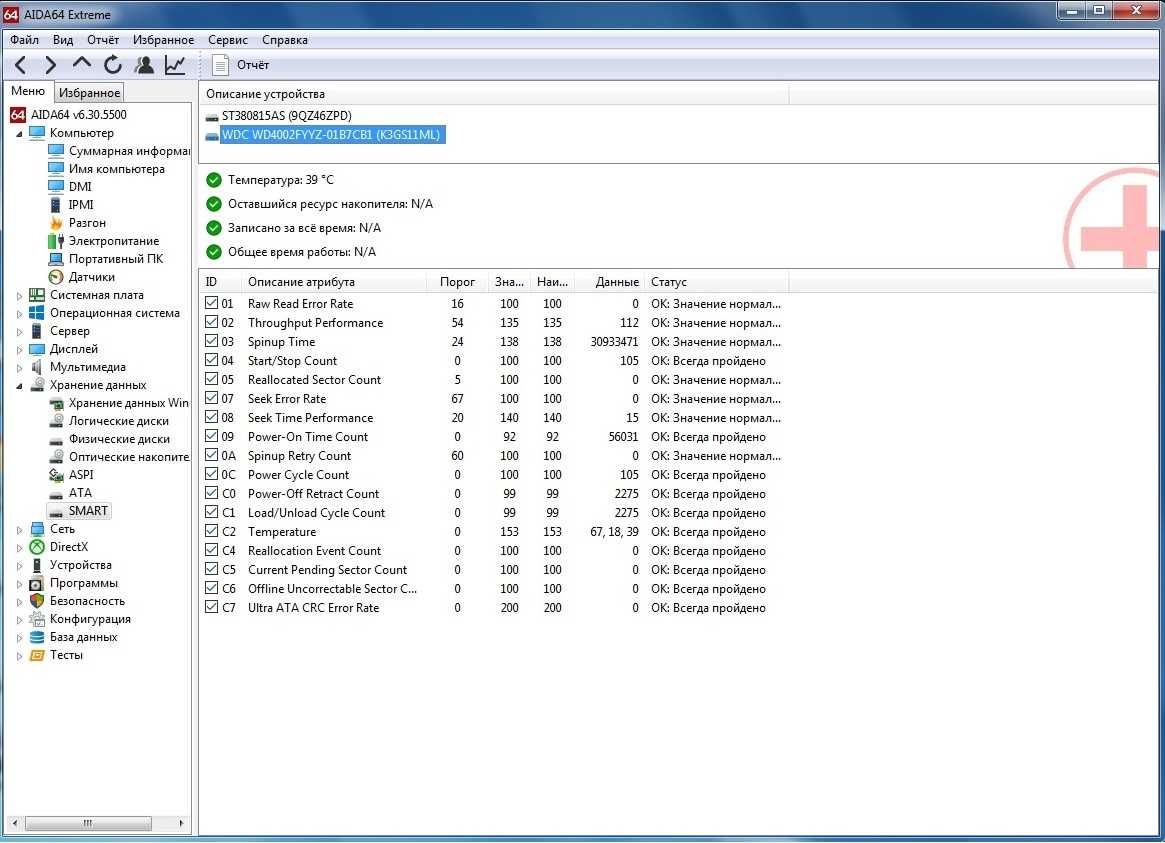Select the WDC WD4002FYYZ drive icon
This screenshot has height=843, width=1165.
(212, 135)
